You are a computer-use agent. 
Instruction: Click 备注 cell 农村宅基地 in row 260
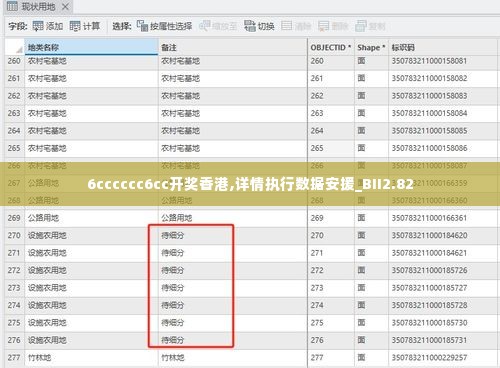coord(233,61)
